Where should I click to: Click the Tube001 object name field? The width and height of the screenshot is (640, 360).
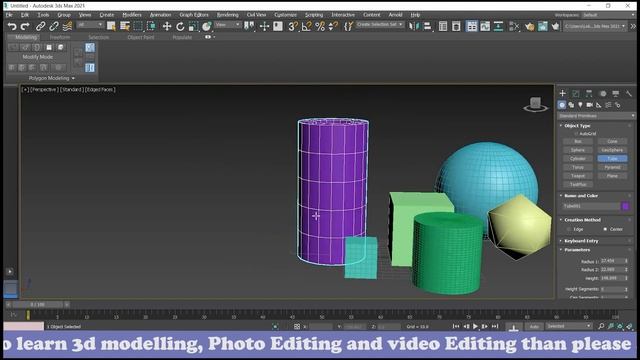591,206
